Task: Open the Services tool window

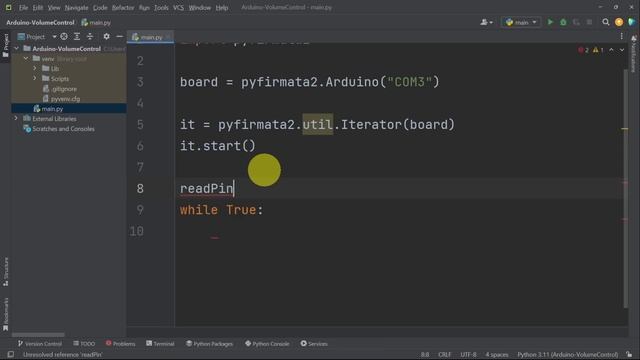Action: (x=314, y=344)
